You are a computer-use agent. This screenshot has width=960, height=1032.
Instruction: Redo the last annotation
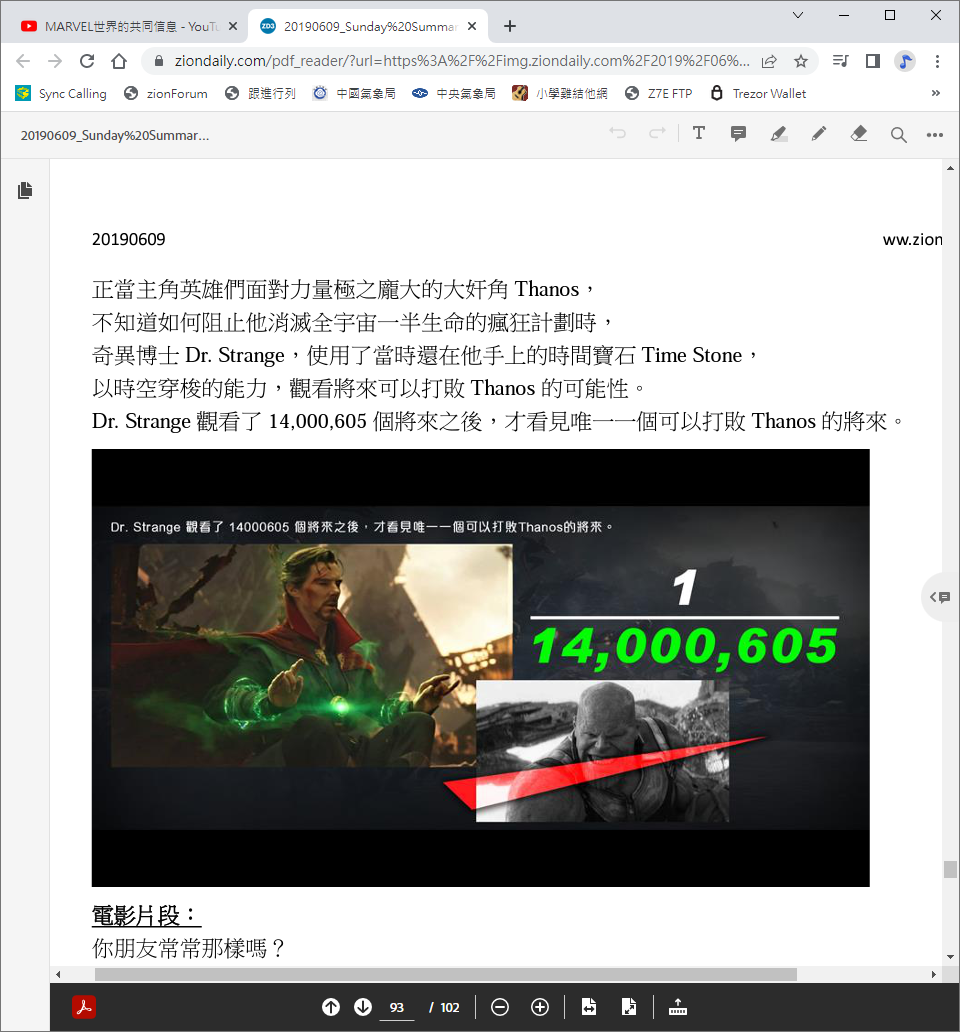tap(657, 134)
